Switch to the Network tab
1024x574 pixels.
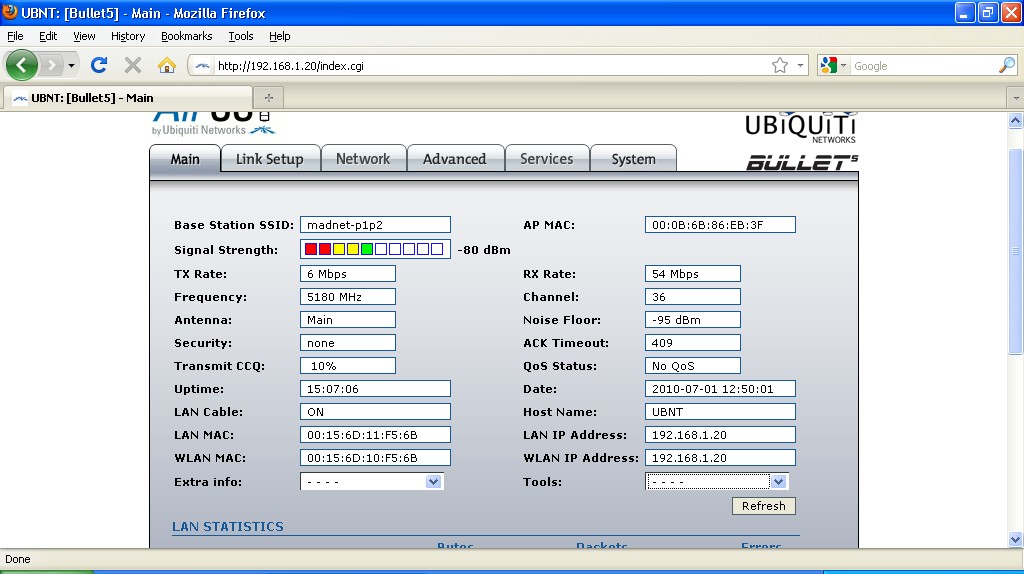363,159
